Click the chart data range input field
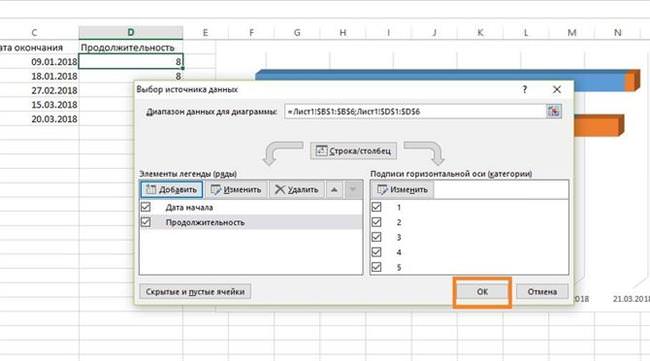 tap(415, 111)
